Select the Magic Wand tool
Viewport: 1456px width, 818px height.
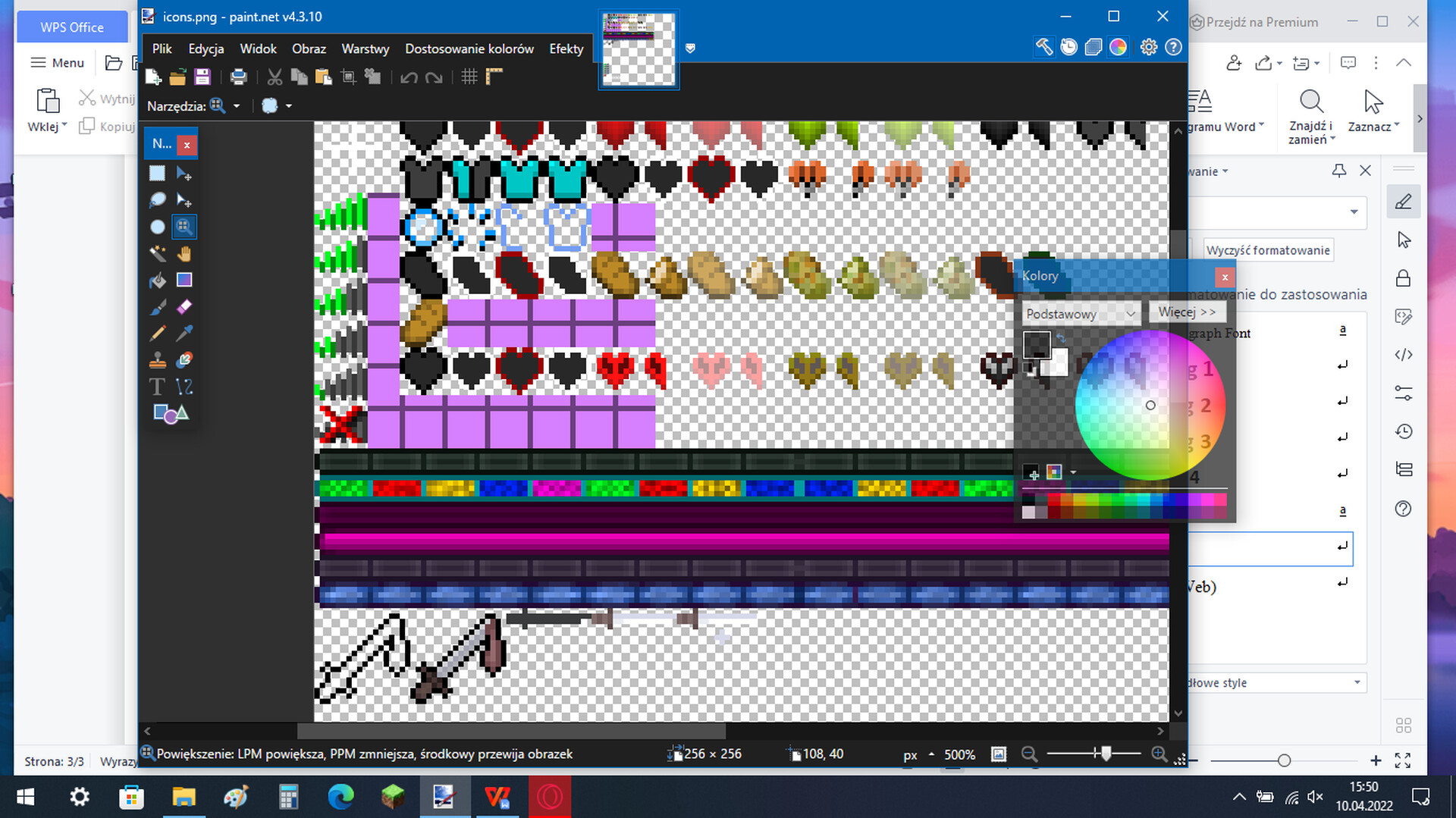pyautogui.click(x=157, y=254)
